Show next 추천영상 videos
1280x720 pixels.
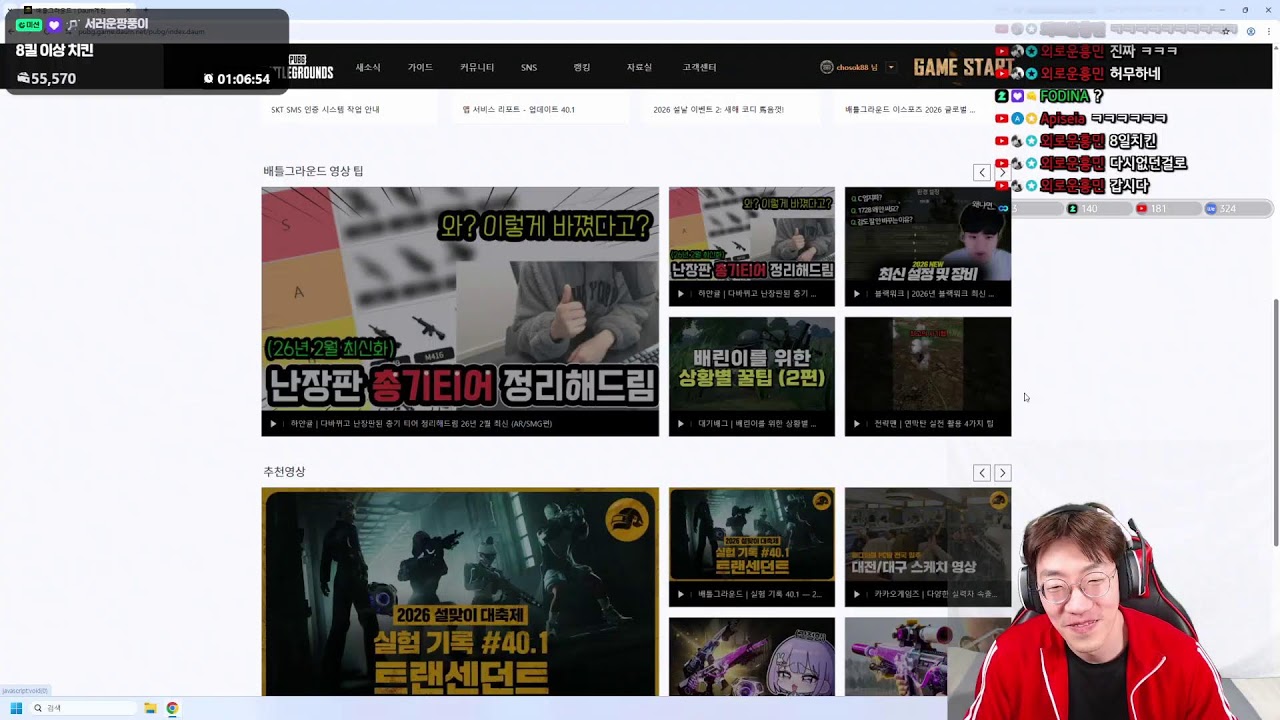(x=1002, y=473)
